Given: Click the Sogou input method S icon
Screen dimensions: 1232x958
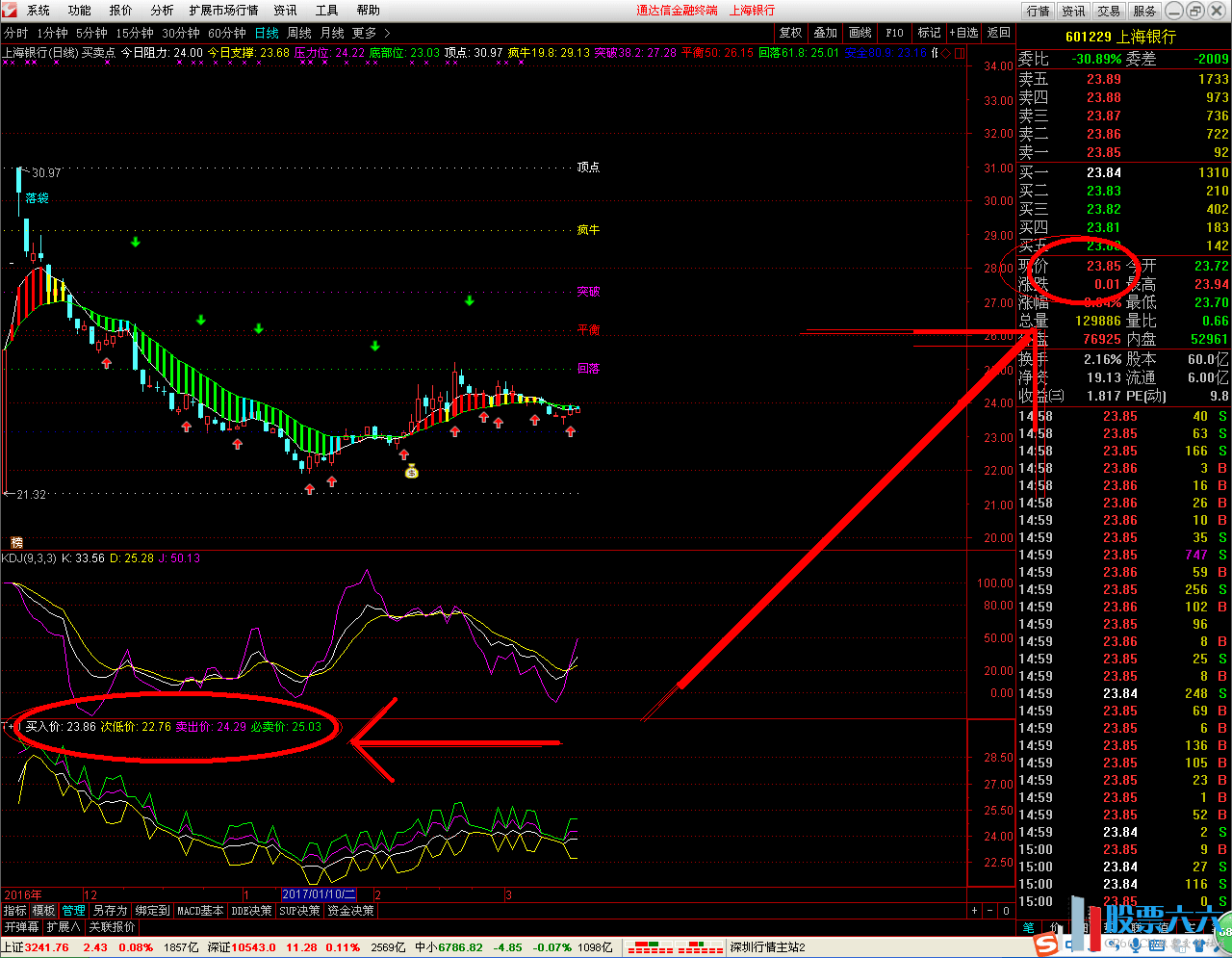Looking at the screenshot, I should 1044,945.
